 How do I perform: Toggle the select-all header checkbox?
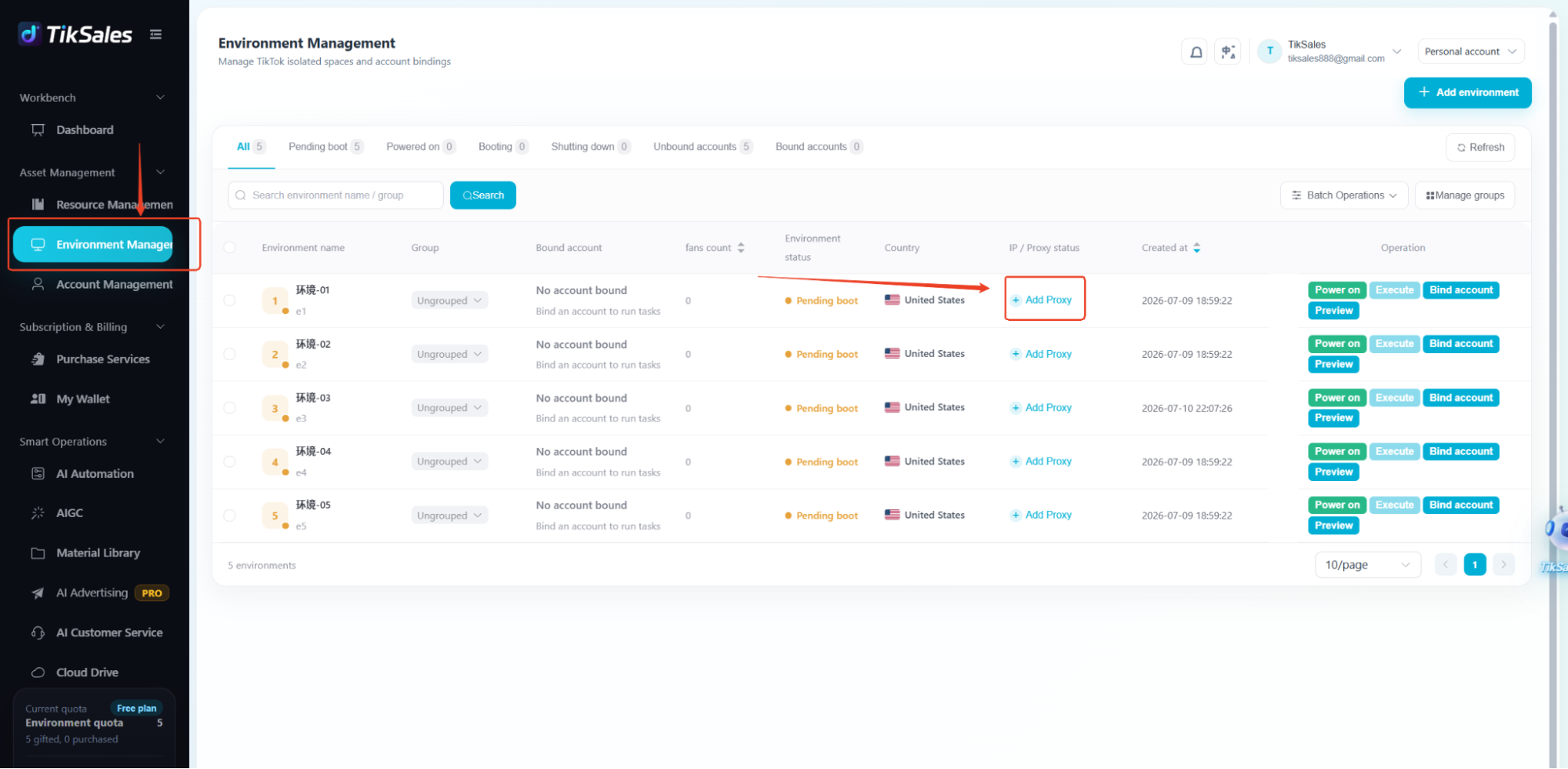coord(230,248)
